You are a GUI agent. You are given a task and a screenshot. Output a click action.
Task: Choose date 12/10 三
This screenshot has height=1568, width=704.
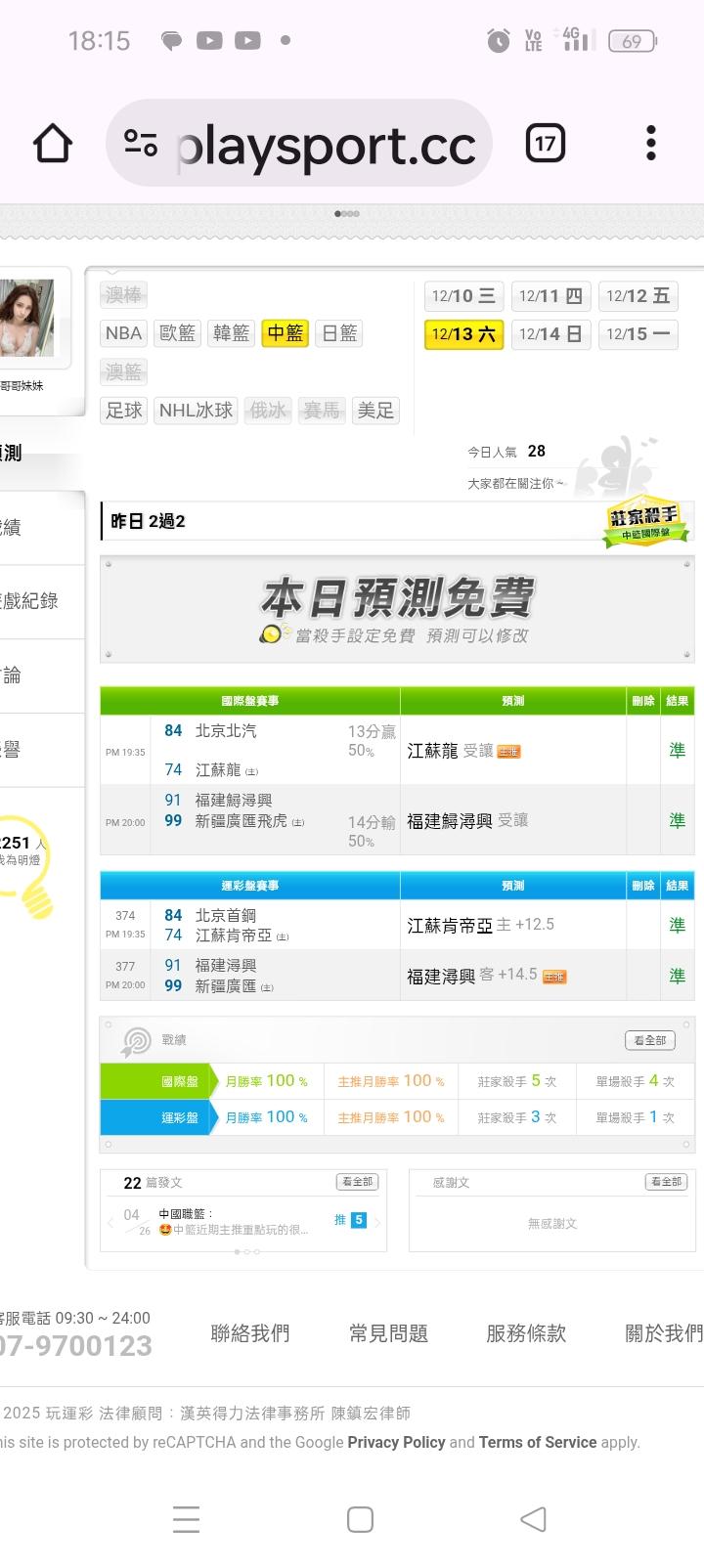(x=463, y=296)
